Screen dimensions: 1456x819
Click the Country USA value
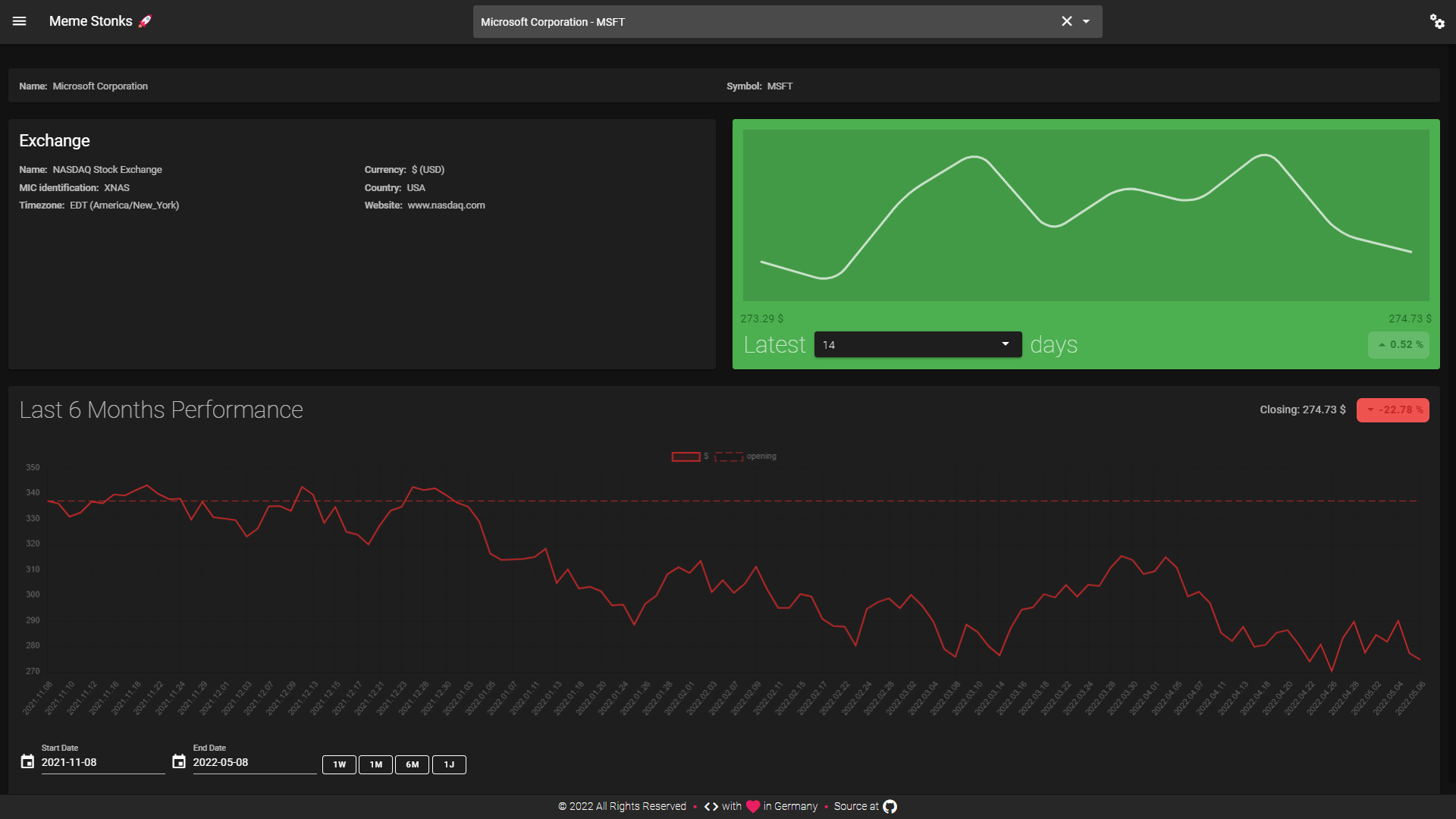tap(416, 188)
